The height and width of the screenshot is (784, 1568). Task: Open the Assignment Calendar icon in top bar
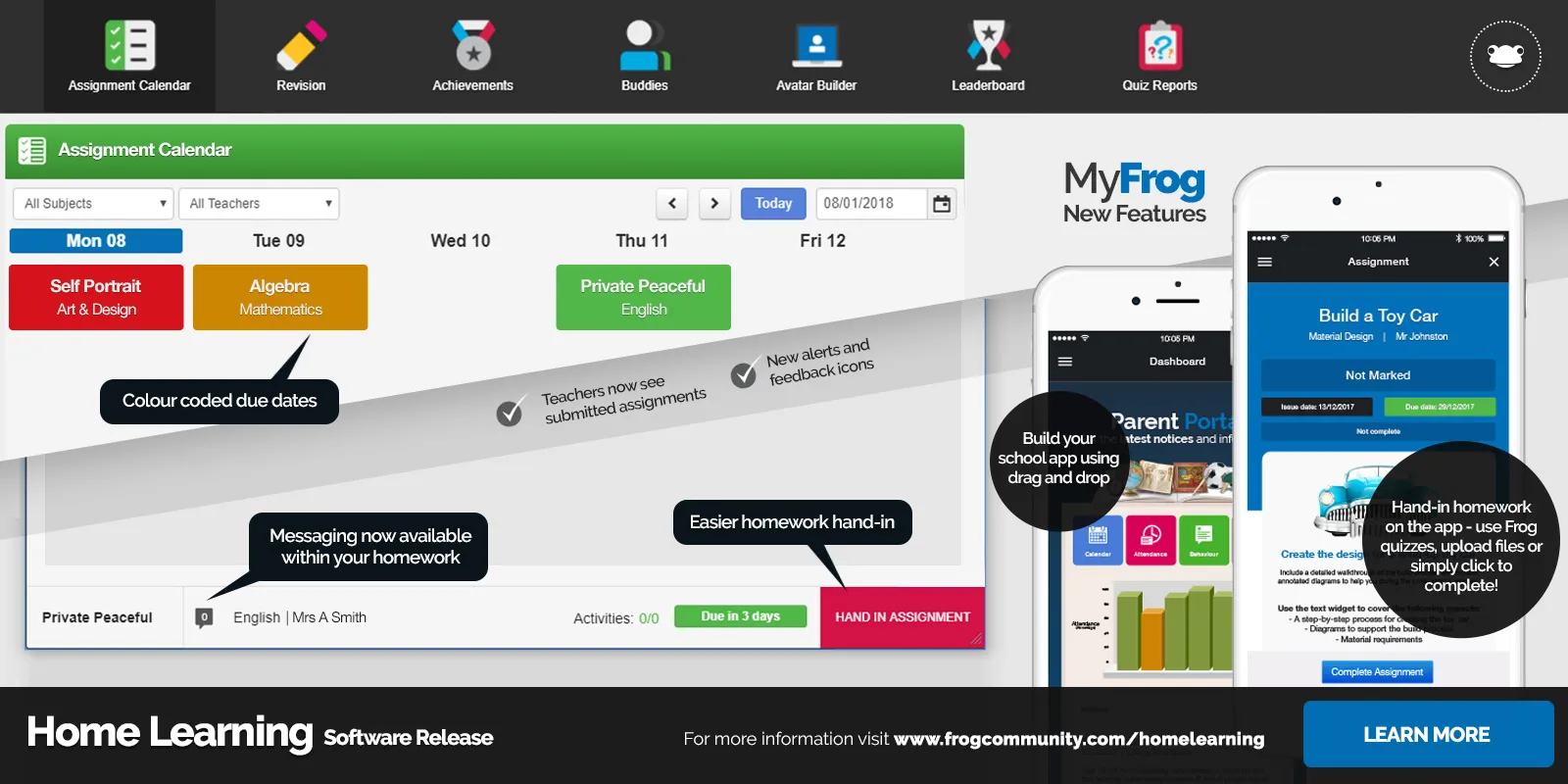click(129, 46)
